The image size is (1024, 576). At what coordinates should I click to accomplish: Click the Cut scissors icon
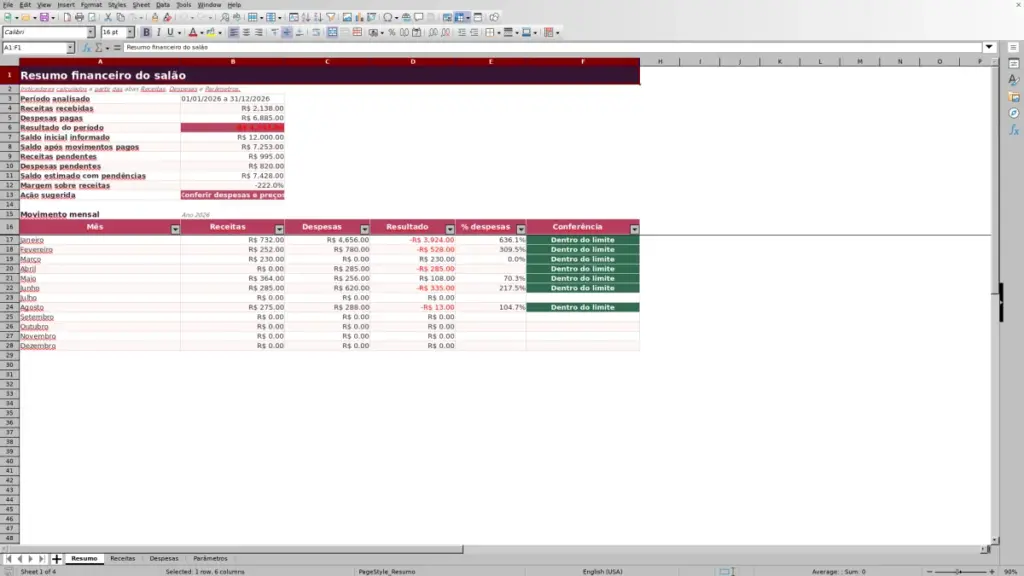pyautogui.click(x=108, y=18)
